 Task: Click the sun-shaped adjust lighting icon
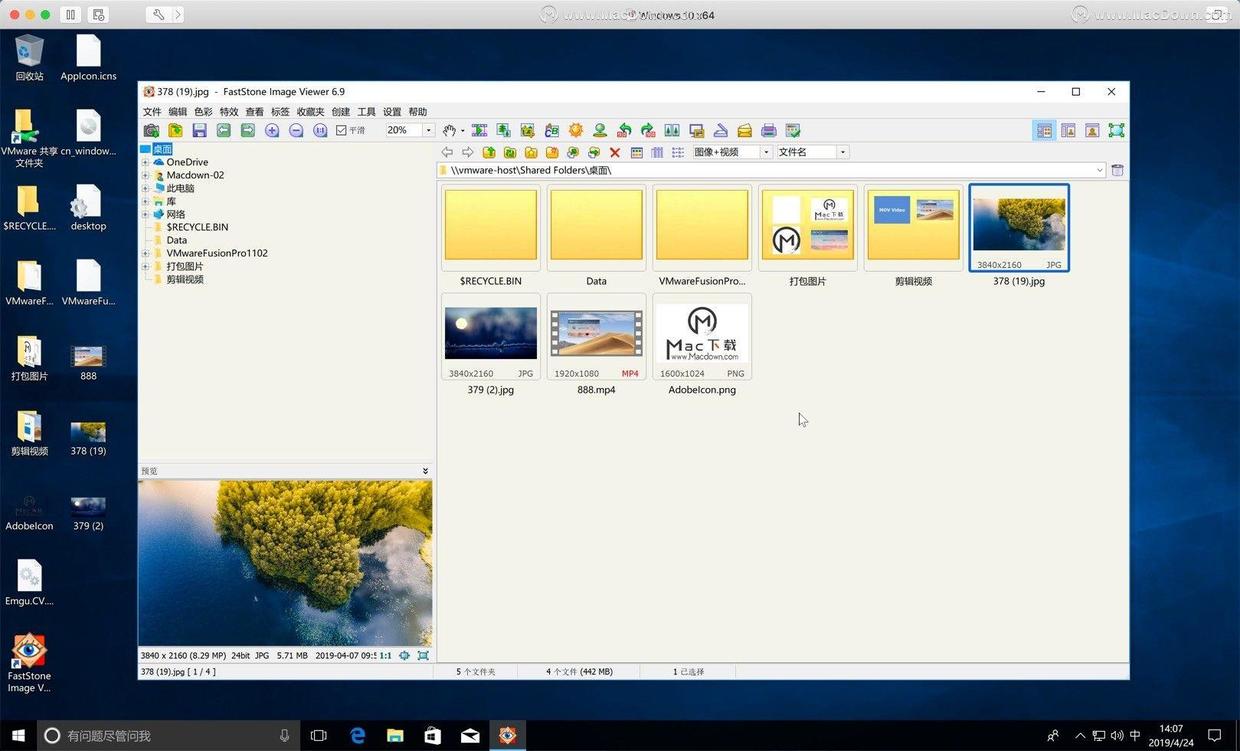576,130
